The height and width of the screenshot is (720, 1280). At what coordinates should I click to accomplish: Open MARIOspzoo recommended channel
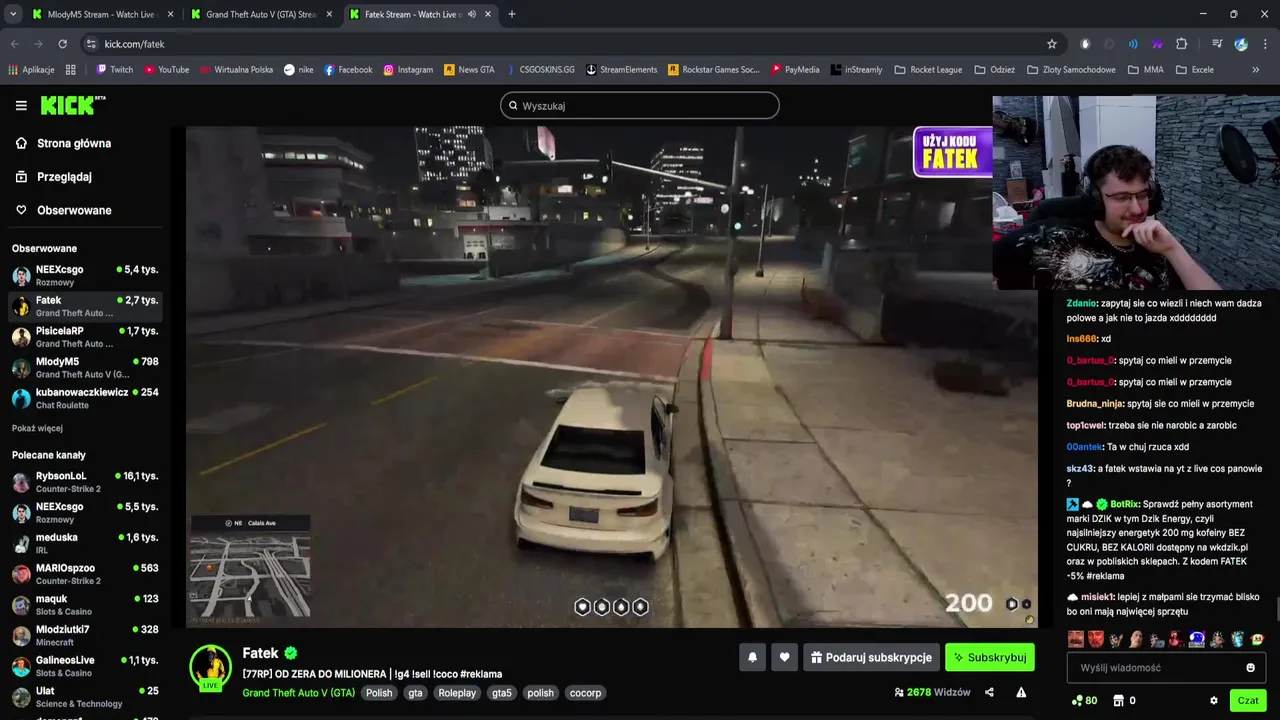pos(85,574)
